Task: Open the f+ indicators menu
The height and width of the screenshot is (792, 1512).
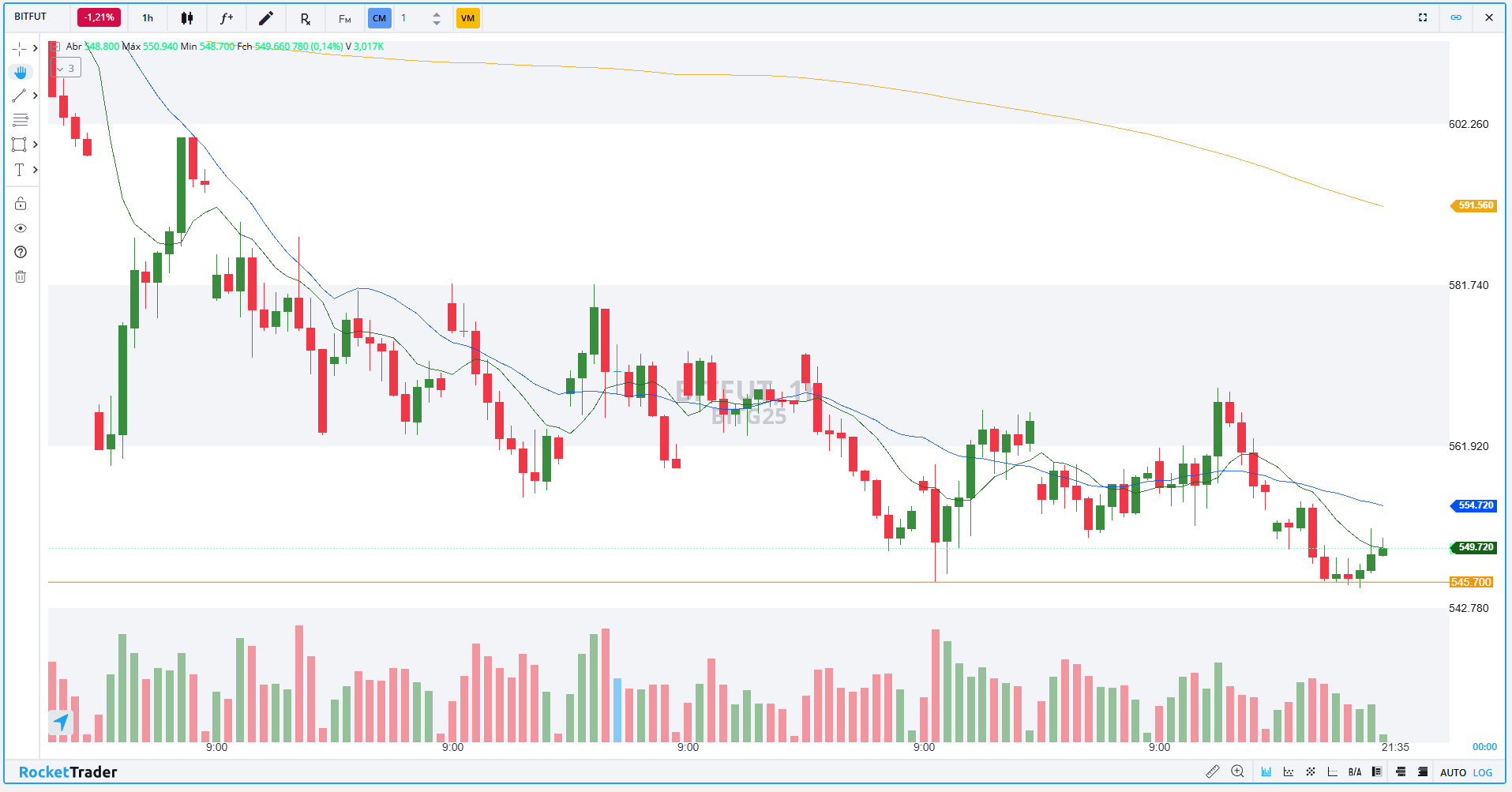Action: coord(227,18)
